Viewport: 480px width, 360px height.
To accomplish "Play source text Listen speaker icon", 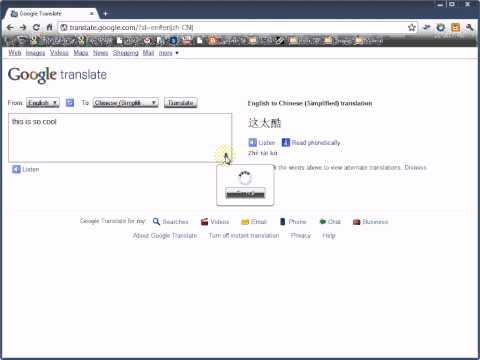I will pyautogui.click(x=16, y=169).
